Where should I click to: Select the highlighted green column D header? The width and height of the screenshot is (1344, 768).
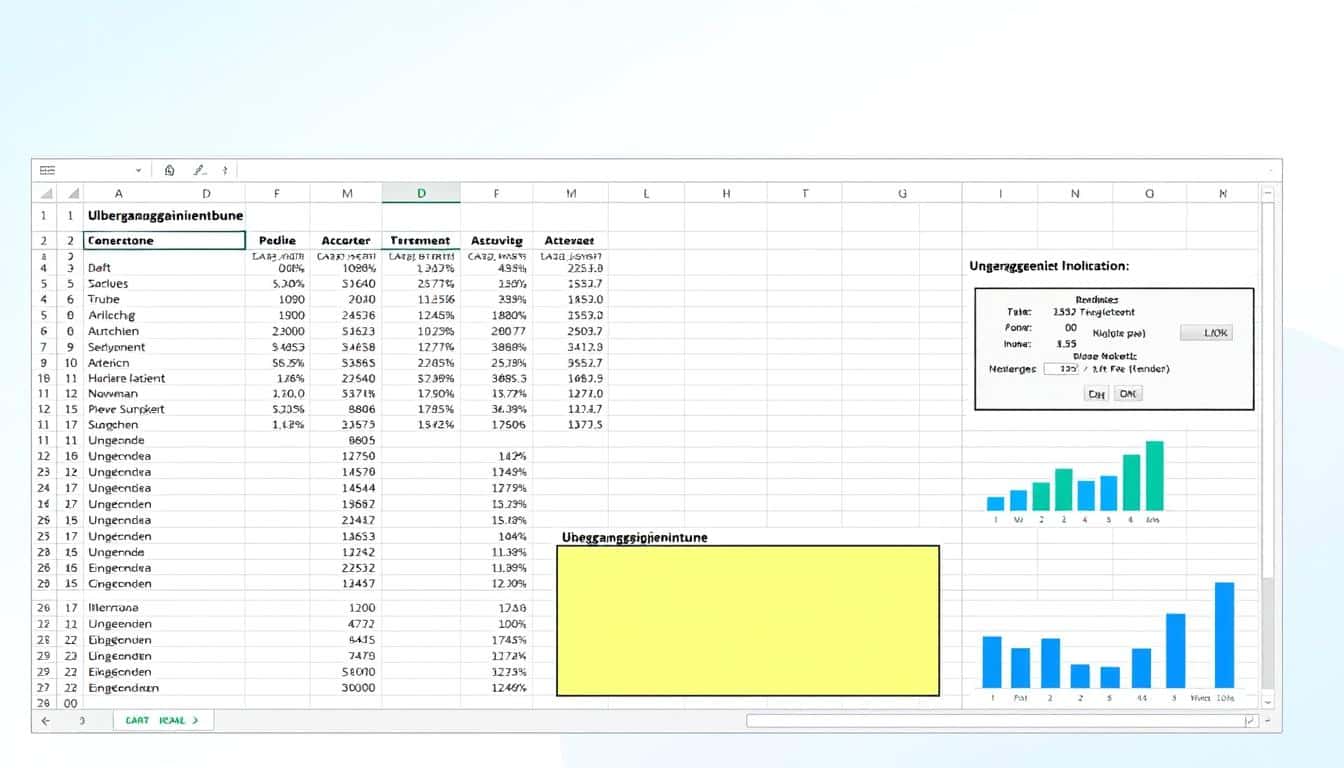coord(421,194)
